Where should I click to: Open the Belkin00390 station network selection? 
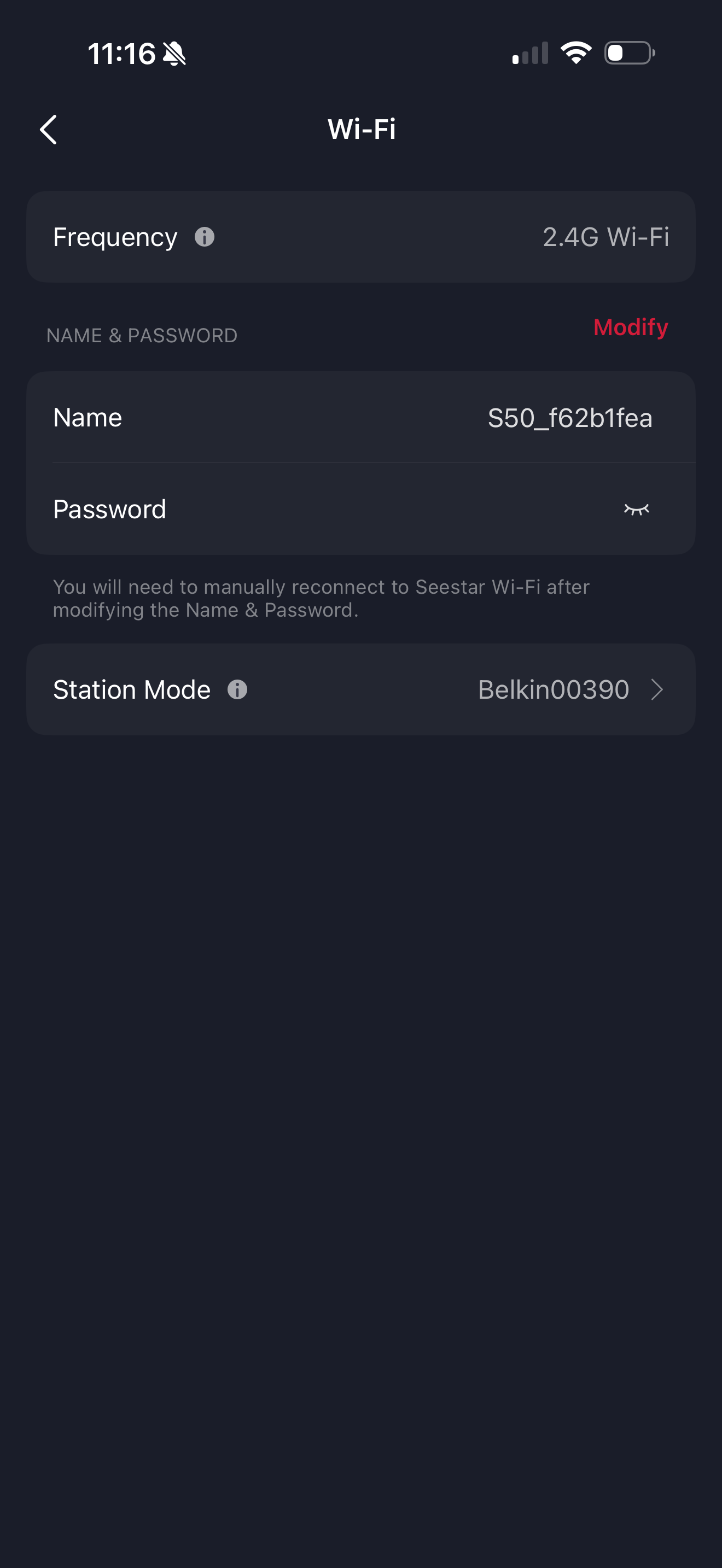pos(553,689)
